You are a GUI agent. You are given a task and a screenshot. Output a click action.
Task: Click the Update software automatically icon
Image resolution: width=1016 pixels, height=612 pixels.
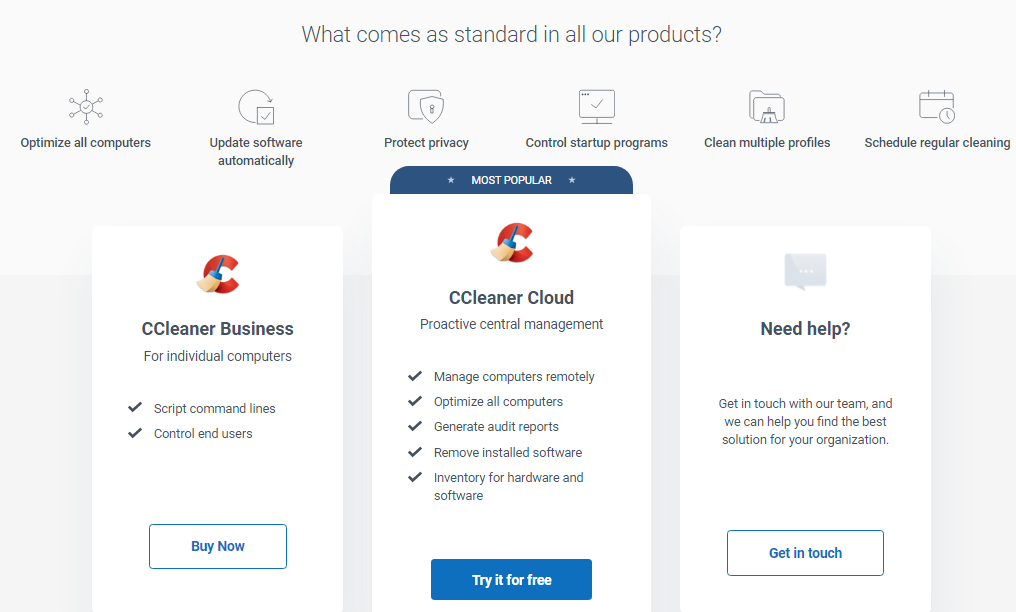pos(256,106)
